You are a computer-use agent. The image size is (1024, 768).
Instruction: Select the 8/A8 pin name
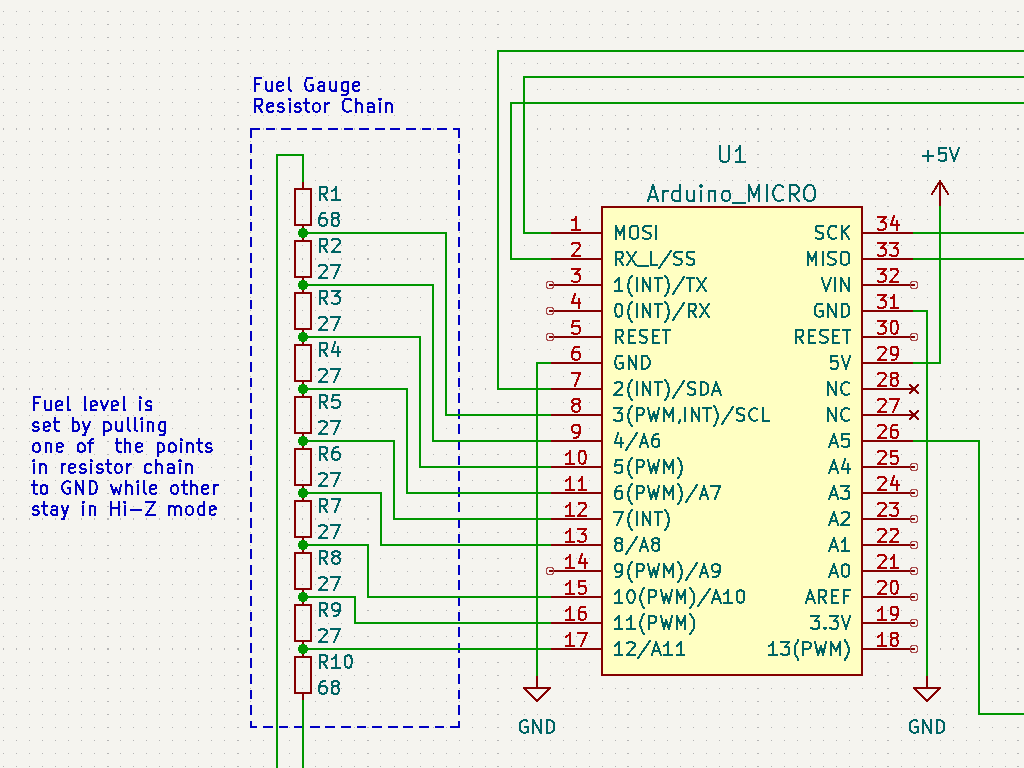point(637,545)
